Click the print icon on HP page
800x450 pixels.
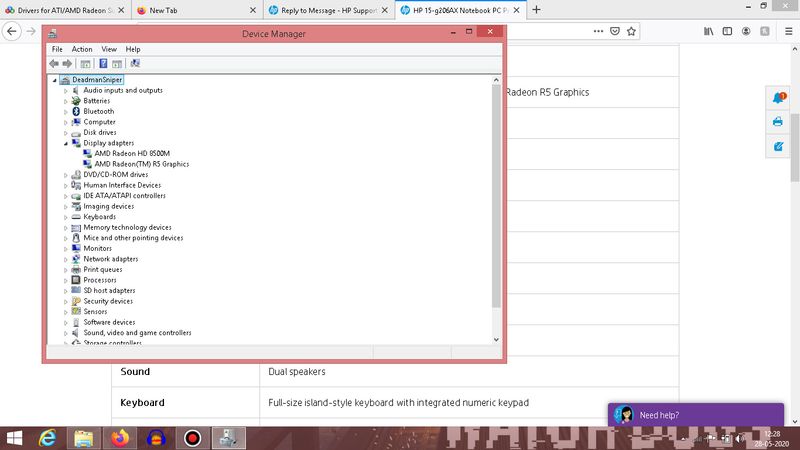778,122
